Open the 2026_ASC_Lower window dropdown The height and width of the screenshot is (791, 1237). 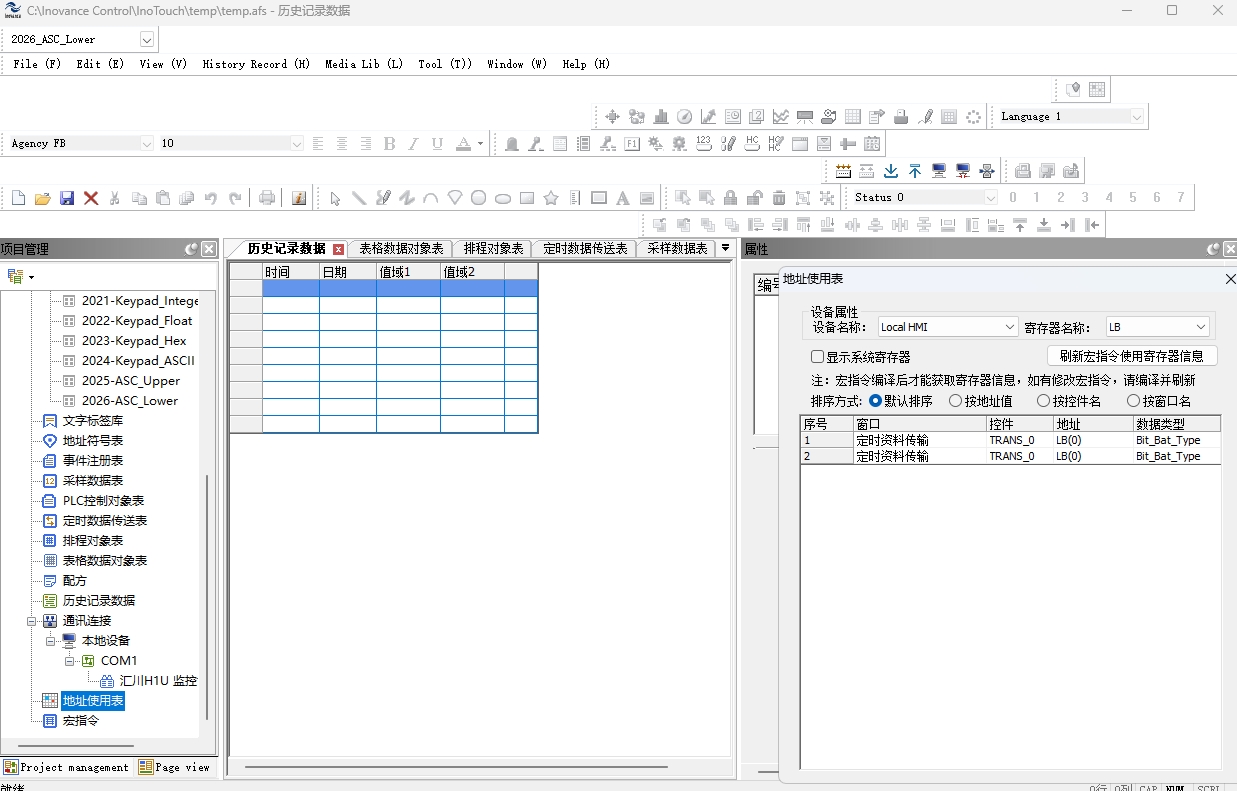point(147,40)
